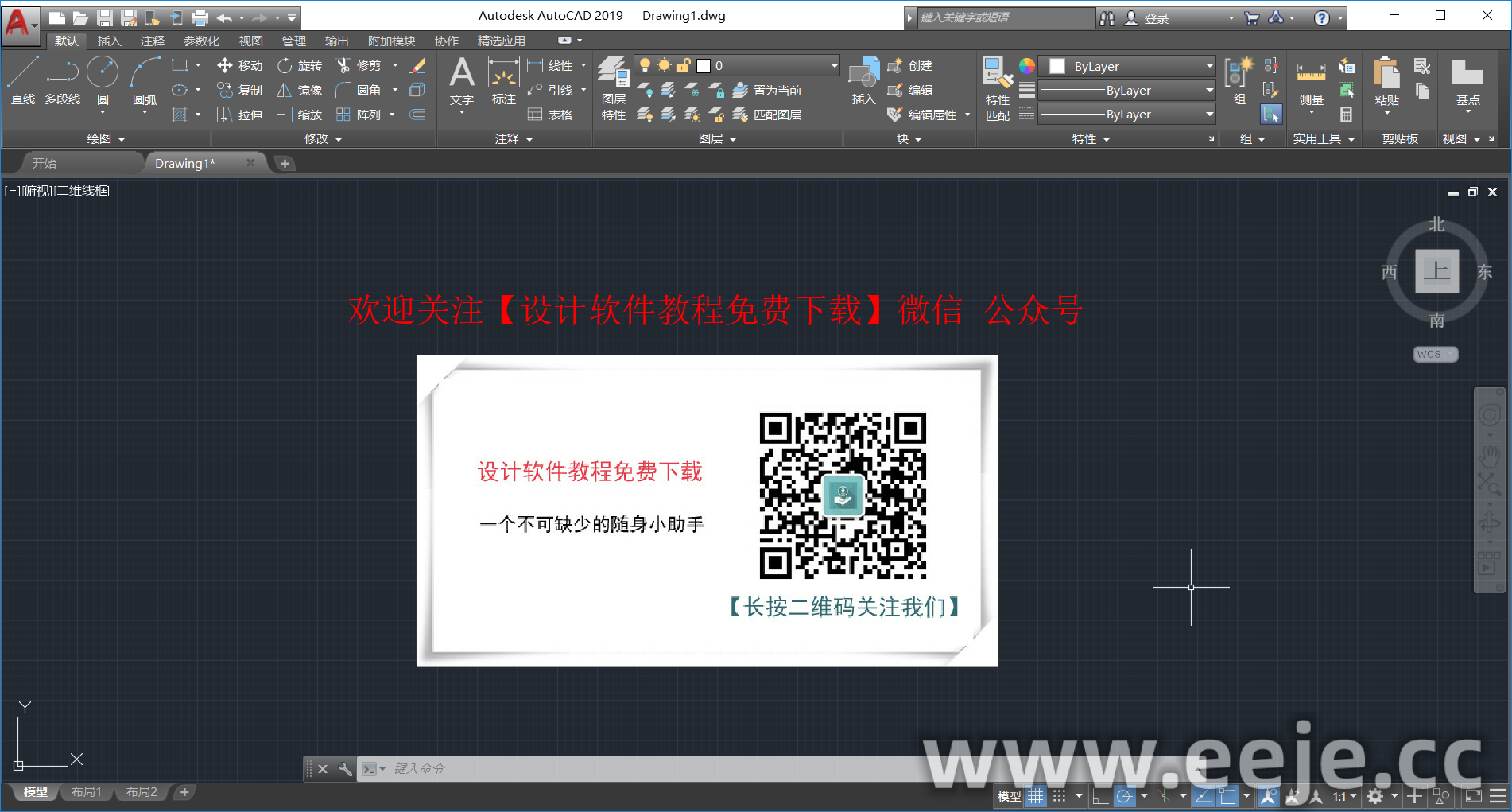Toggle Ortho mode in status bar
The image size is (1512, 812).
click(1100, 796)
